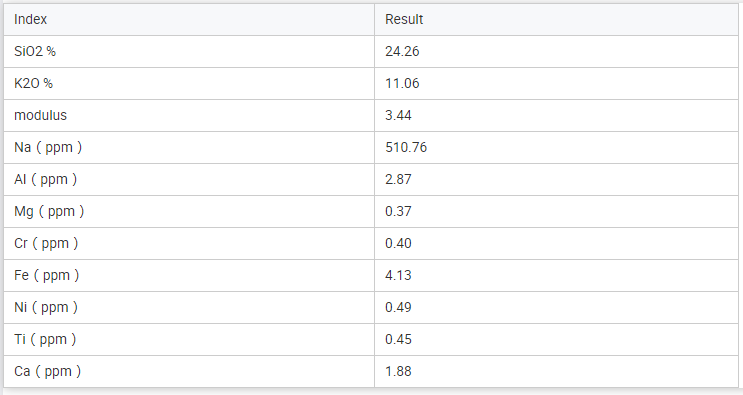The width and height of the screenshot is (743, 395).
Task: Click the Result column header
Action: [x=404, y=19]
